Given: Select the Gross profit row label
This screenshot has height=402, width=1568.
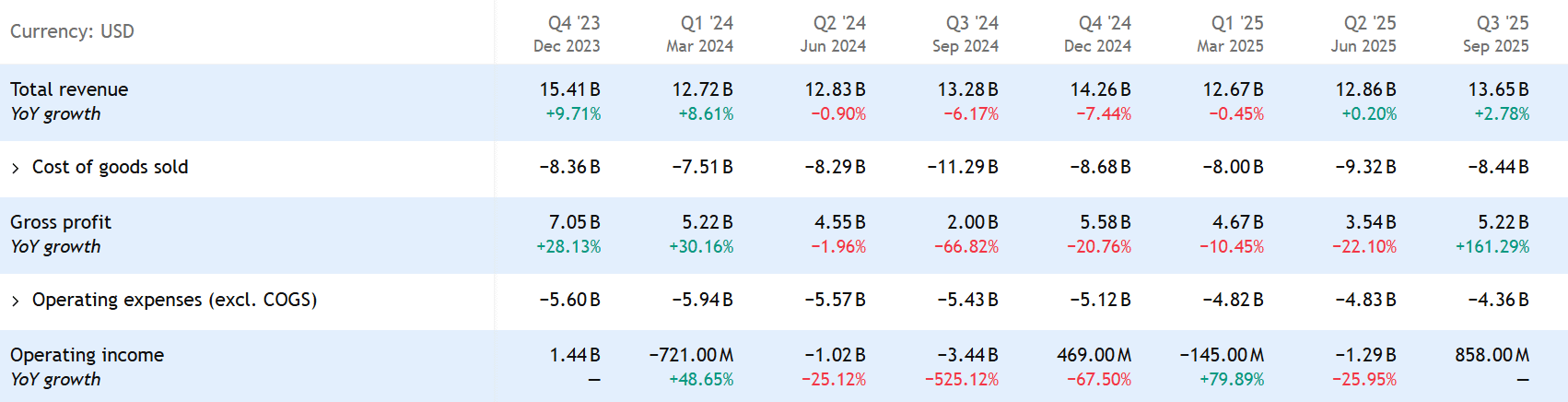Looking at the screenshot, I should tap(61, 222).
